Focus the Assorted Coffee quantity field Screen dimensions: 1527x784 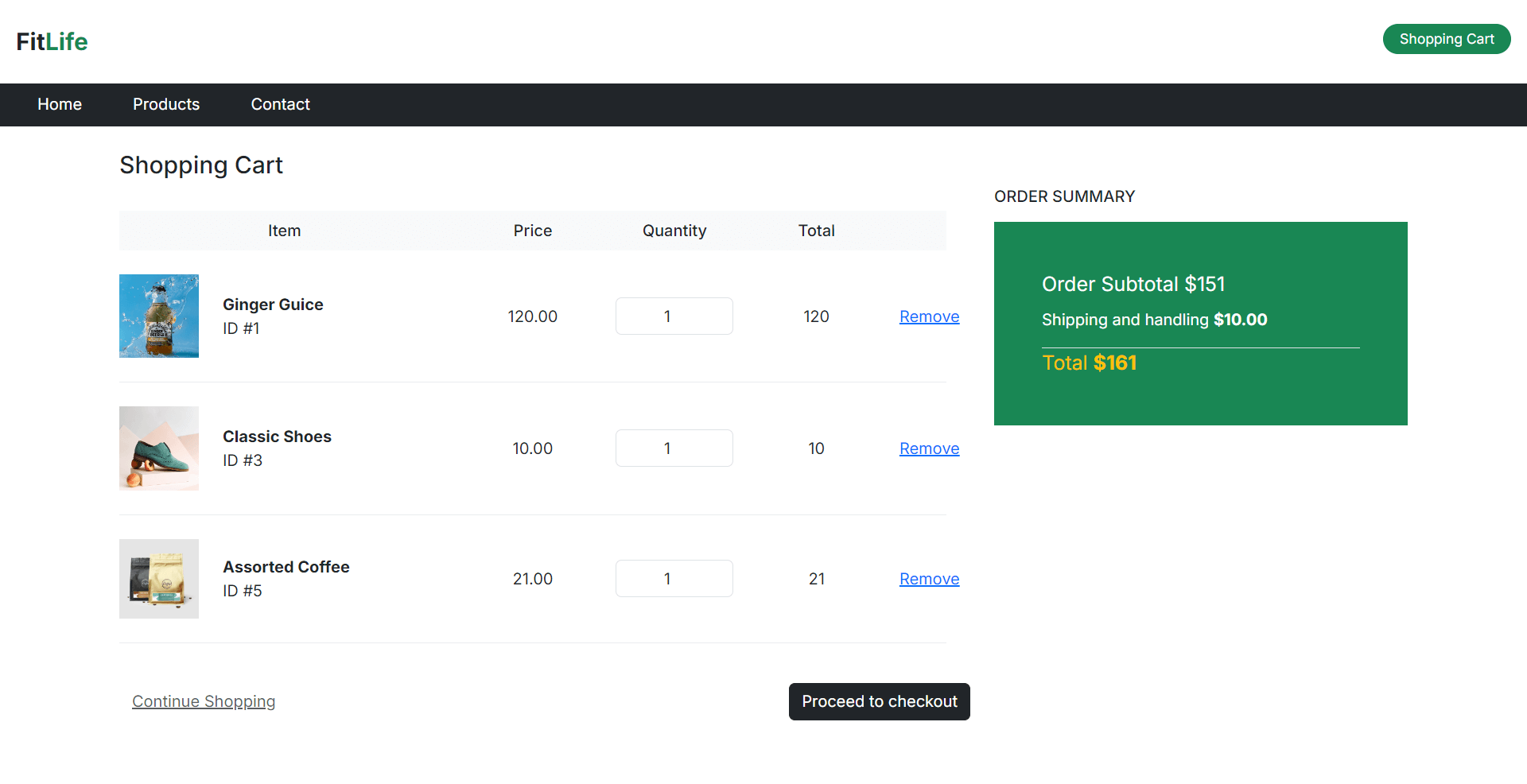[674, 579]
